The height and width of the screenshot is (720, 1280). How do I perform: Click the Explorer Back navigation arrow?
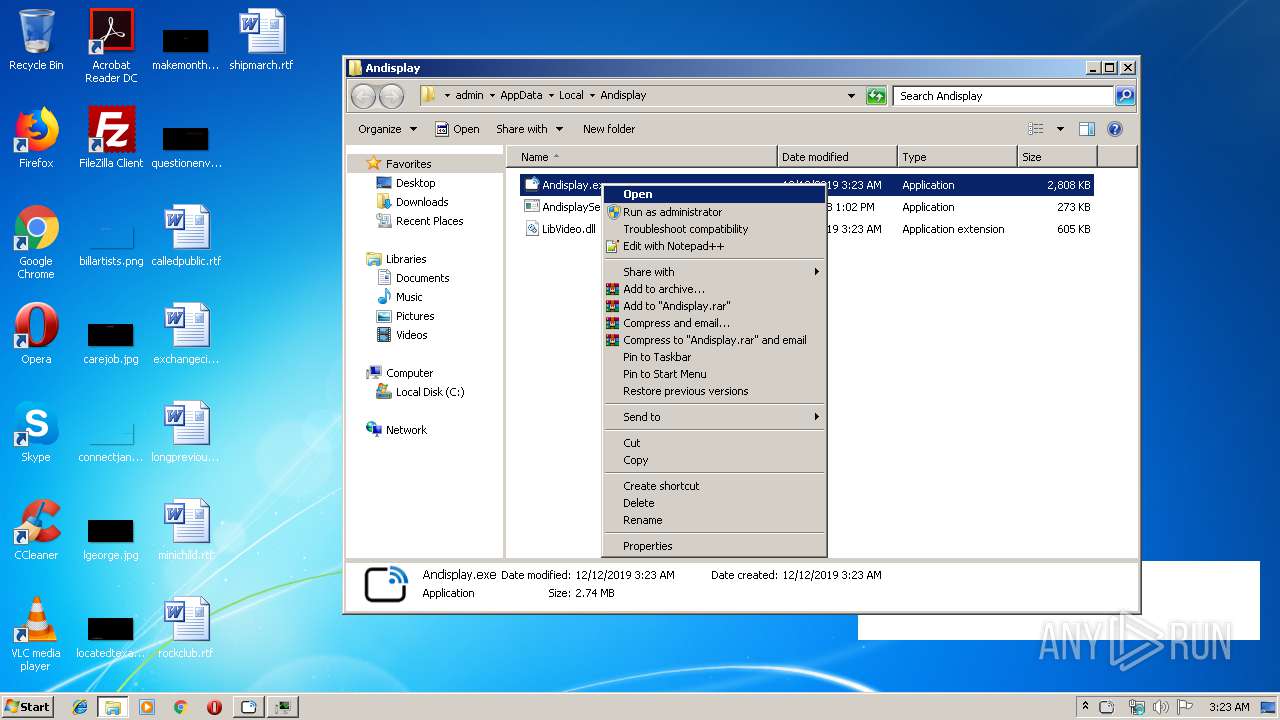(364, 96)
